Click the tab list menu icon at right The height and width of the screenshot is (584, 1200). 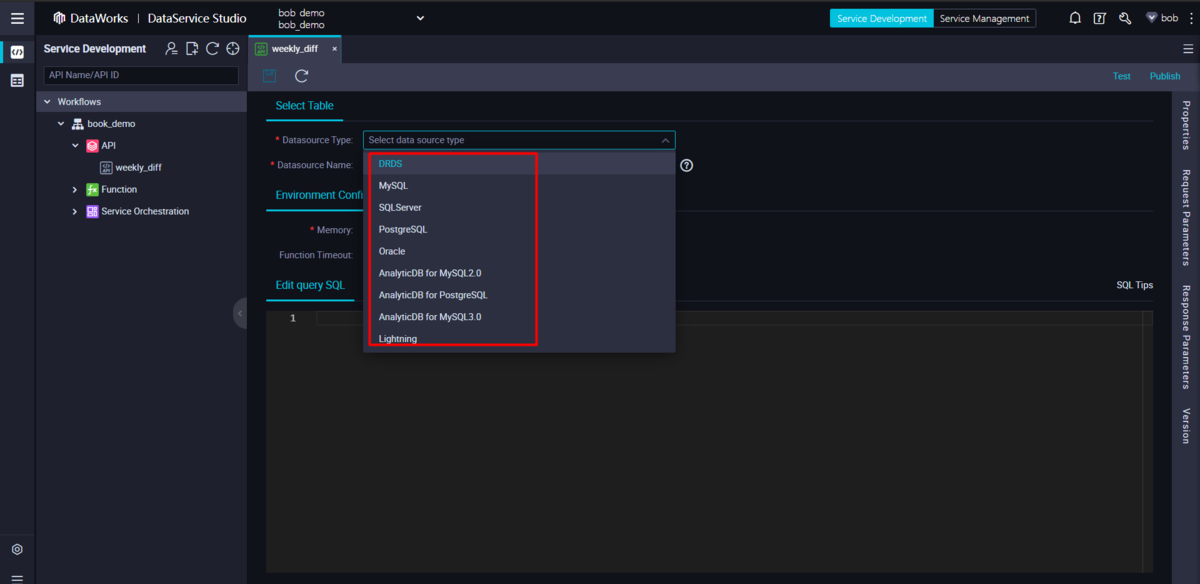[x=1187, y=48]
